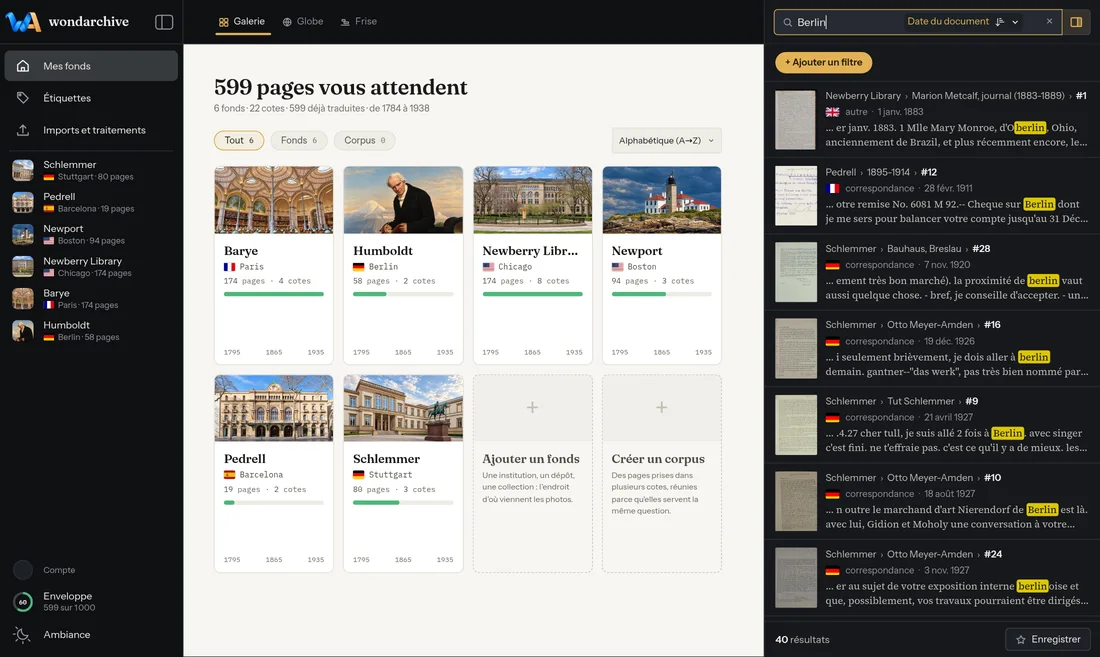Open the Enveloppe usage ring icon
The width and height of the screenshot is (1100, 657).
tap(22, 602)
